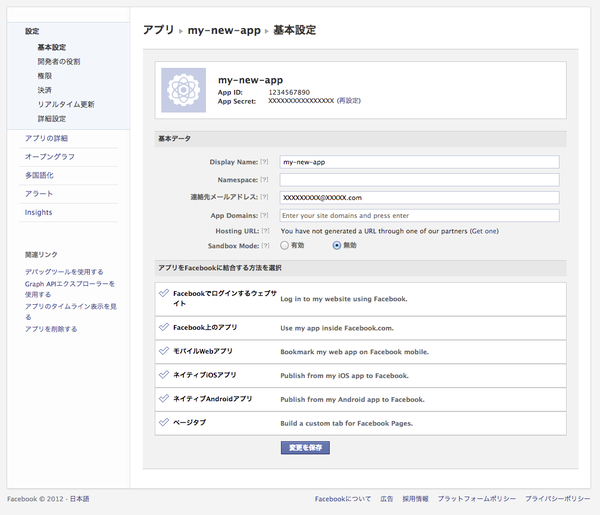
Task: Click the my-new-app atom gear icon
Action: (183, 90)
